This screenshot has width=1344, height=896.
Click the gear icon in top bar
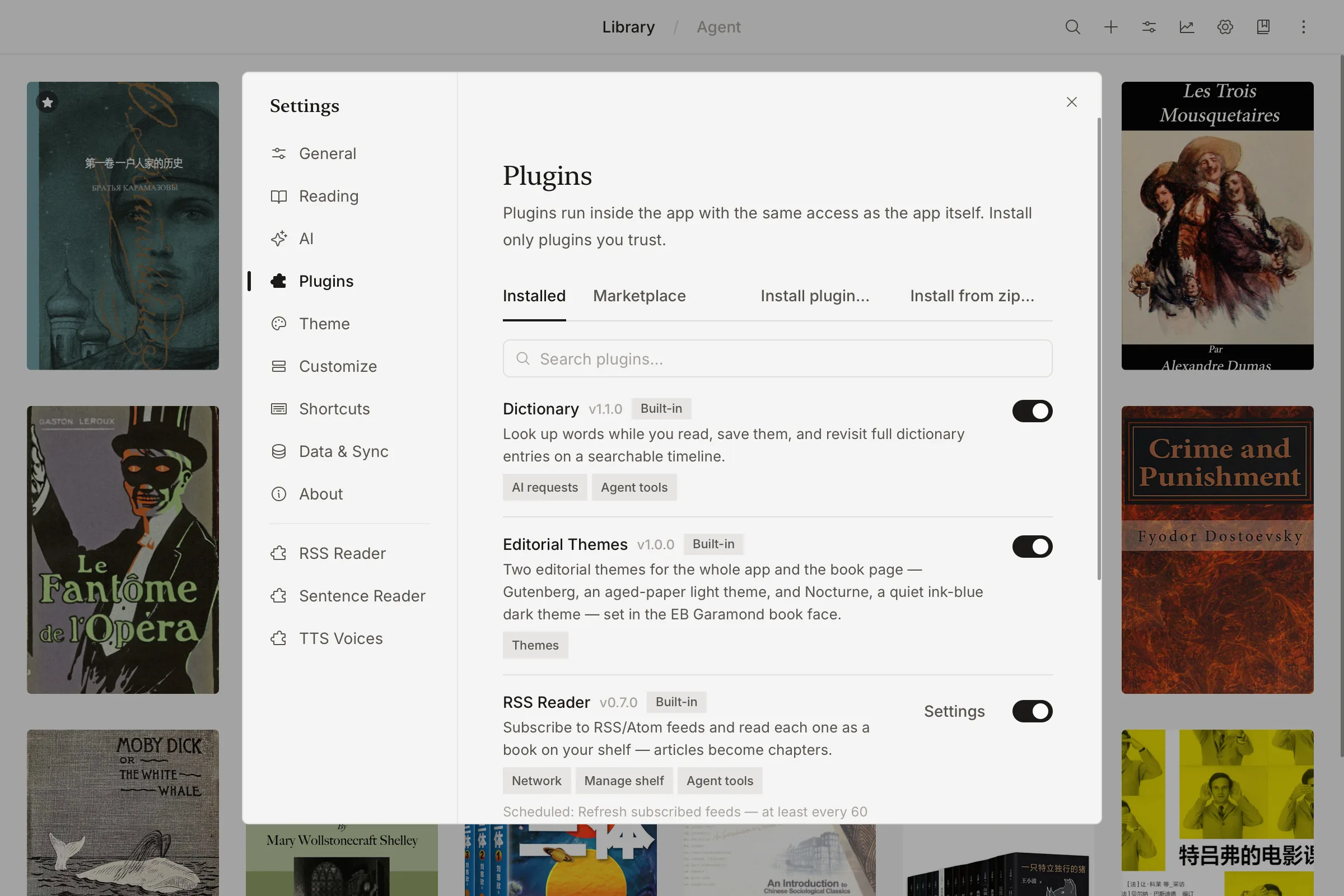pos(1225,27)
